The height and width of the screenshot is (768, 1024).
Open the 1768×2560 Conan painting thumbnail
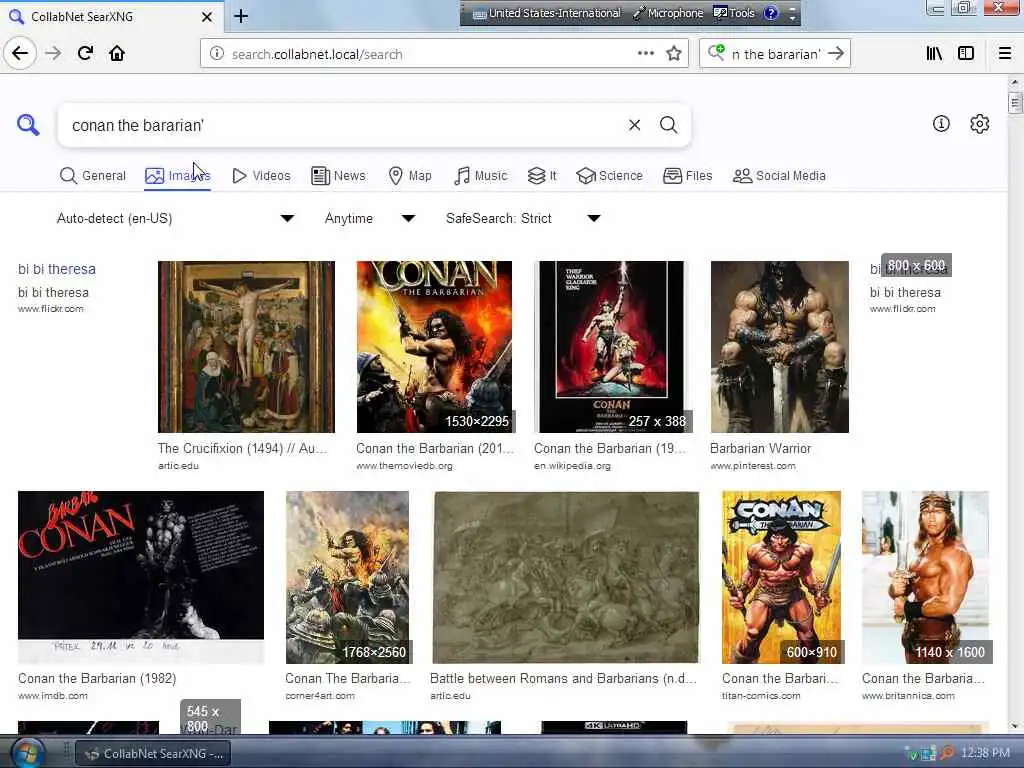tap(347, 577)
